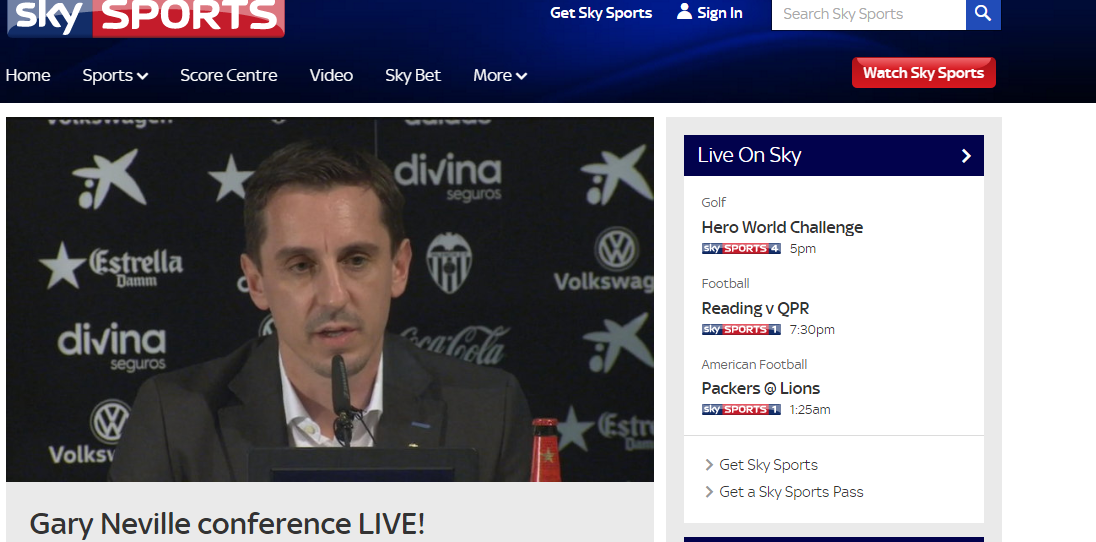This screenshot has height=542, width=1096.
Task: Click Sky Sports 1 badge beside Reading v QPR
Action: click(741, 329)
